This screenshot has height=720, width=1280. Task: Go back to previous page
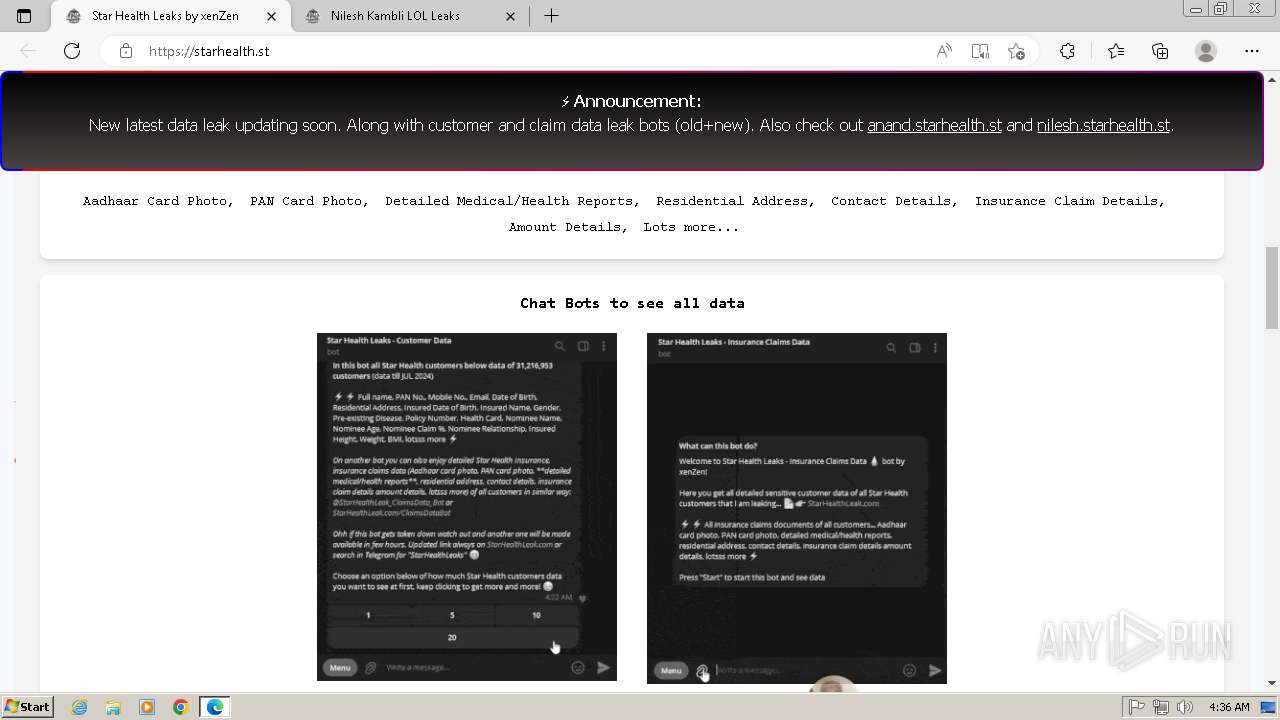point(28,51)
